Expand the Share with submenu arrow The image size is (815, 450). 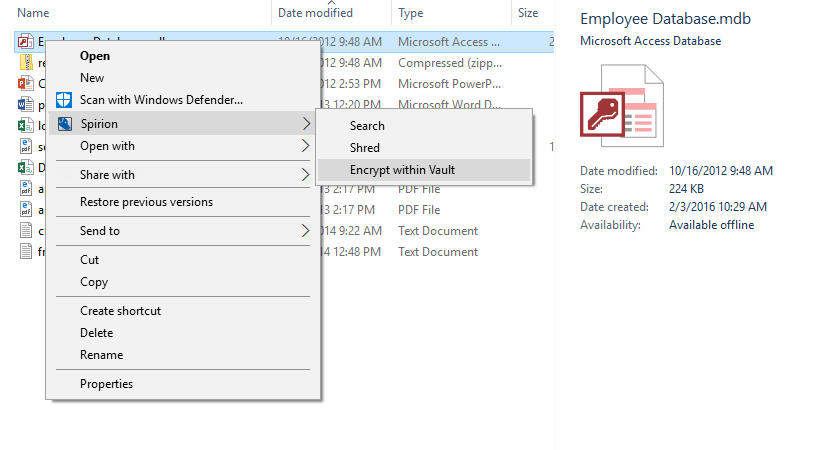pyautogui.click(x=305, y=175)
